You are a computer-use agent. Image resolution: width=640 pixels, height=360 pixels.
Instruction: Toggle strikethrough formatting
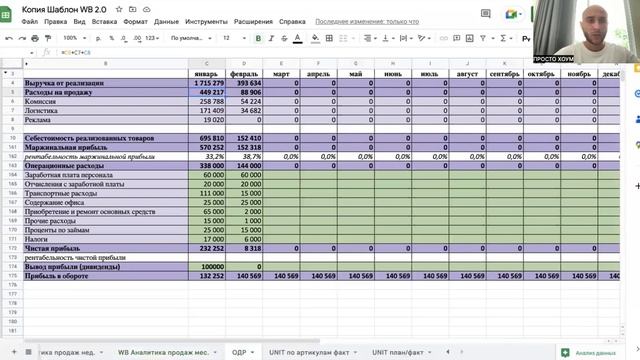(284, 38)
